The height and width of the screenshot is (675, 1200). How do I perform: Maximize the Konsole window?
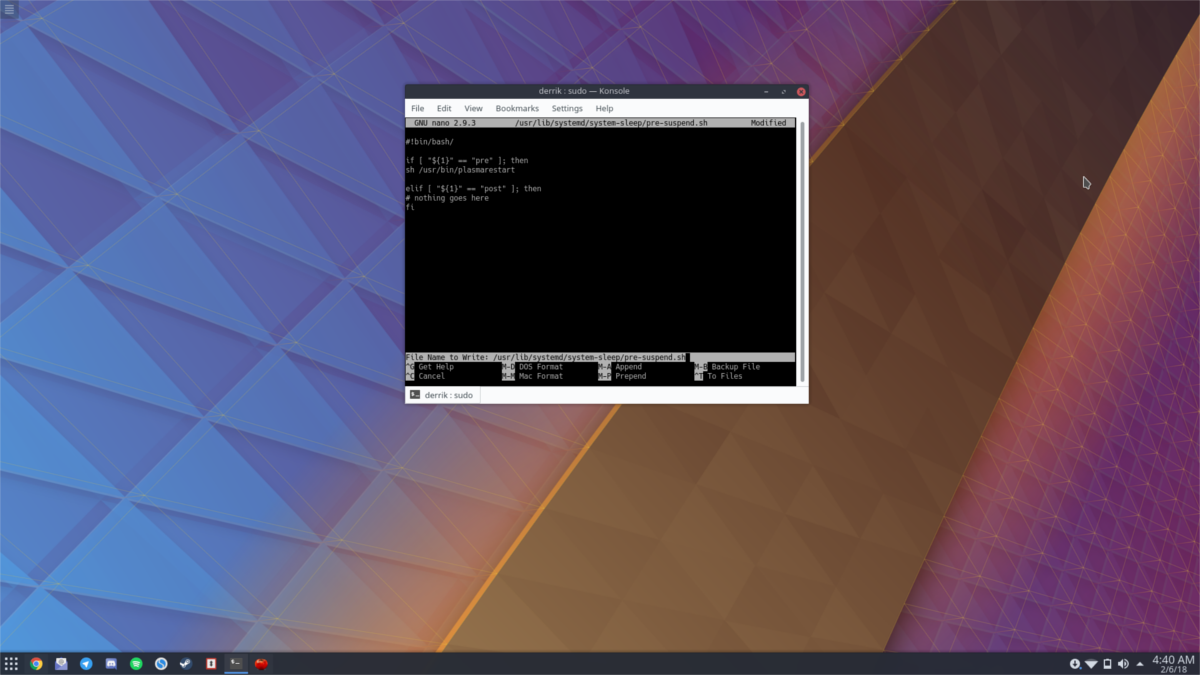pyautogui.click(x=783, y=91)
